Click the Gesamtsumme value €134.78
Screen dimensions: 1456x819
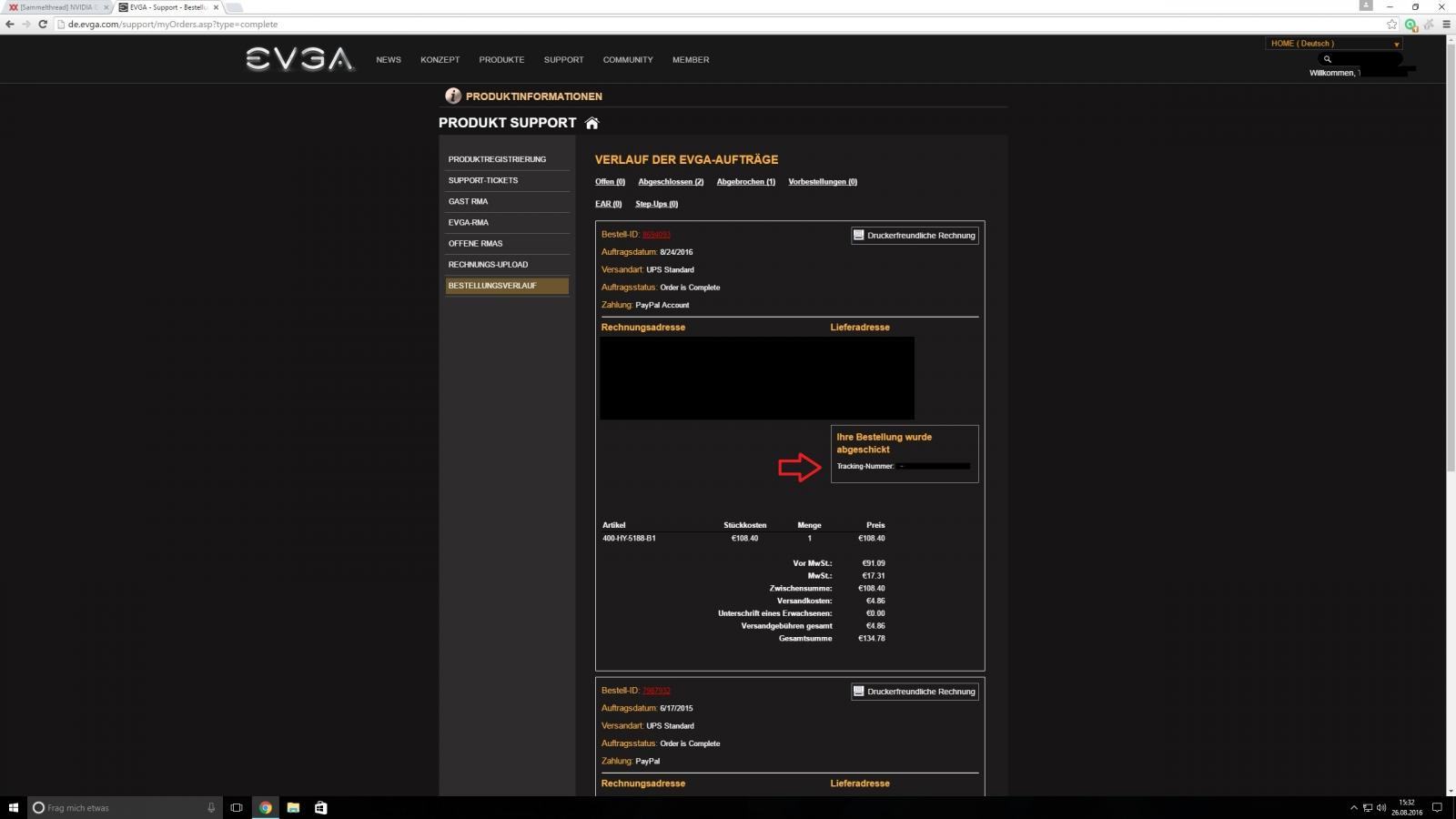pos(871,639)
